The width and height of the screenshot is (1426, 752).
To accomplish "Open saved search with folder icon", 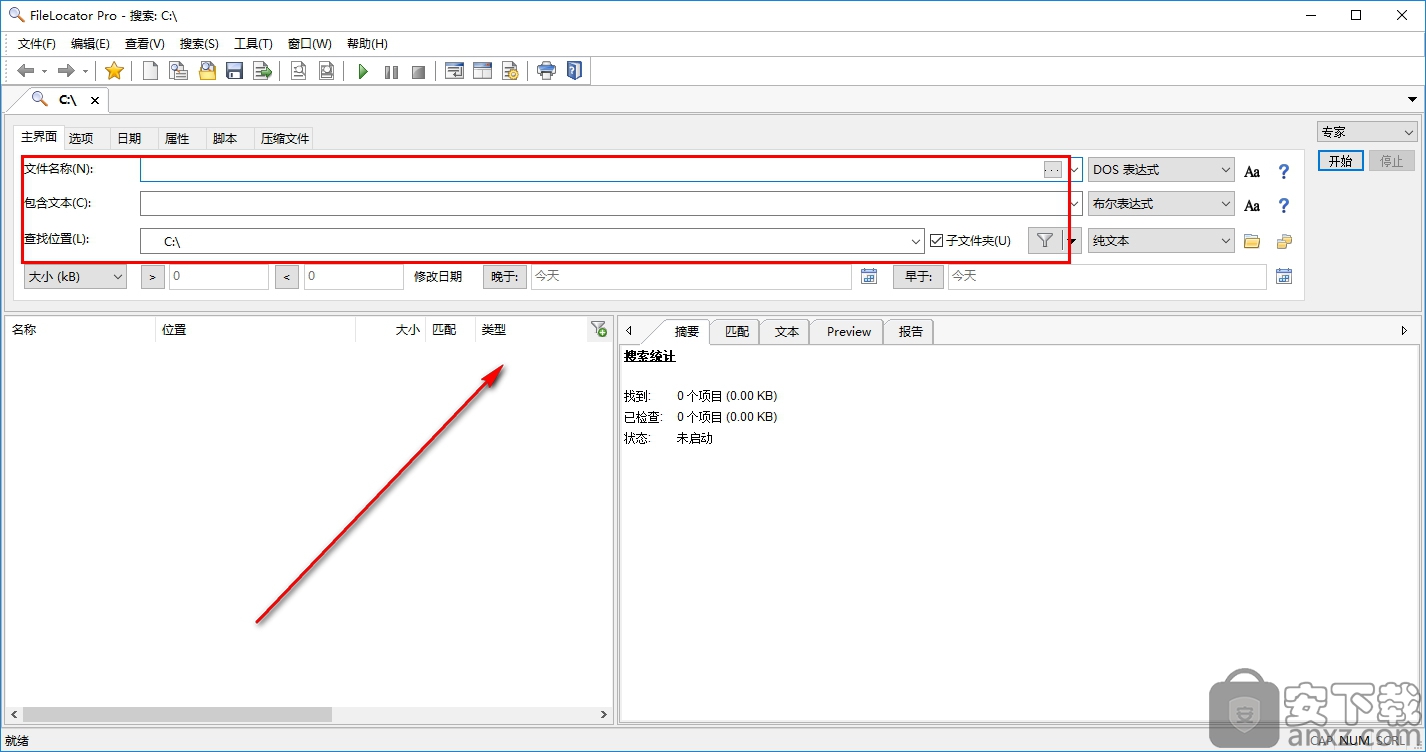I will pyautogui.click(x=207, y=71).
